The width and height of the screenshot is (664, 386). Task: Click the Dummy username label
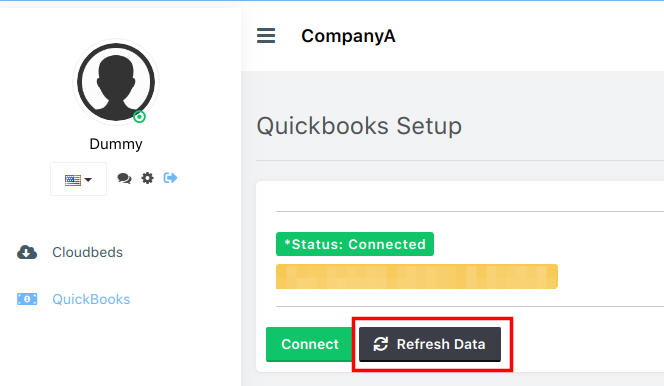tap(116, 144)
